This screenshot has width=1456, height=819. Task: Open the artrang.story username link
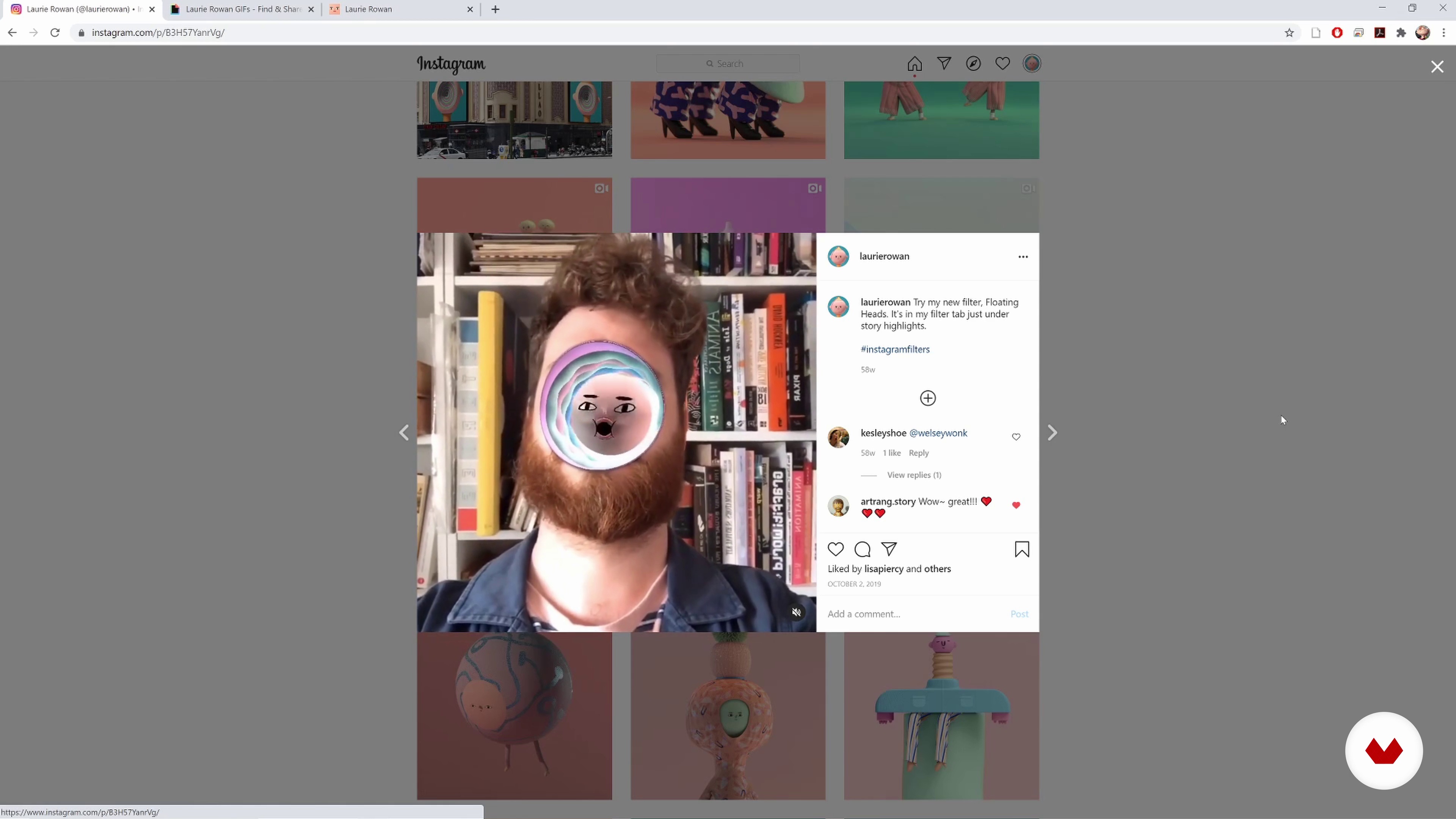pos(888,501)
